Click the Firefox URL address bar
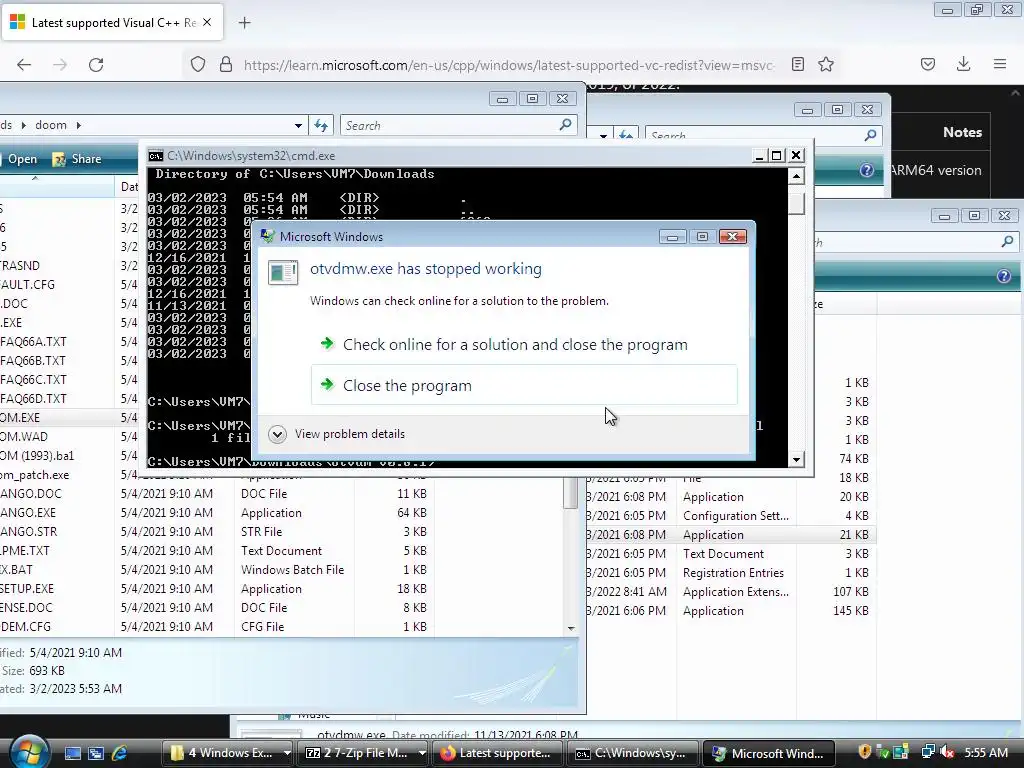 click(x=509, y=65)
